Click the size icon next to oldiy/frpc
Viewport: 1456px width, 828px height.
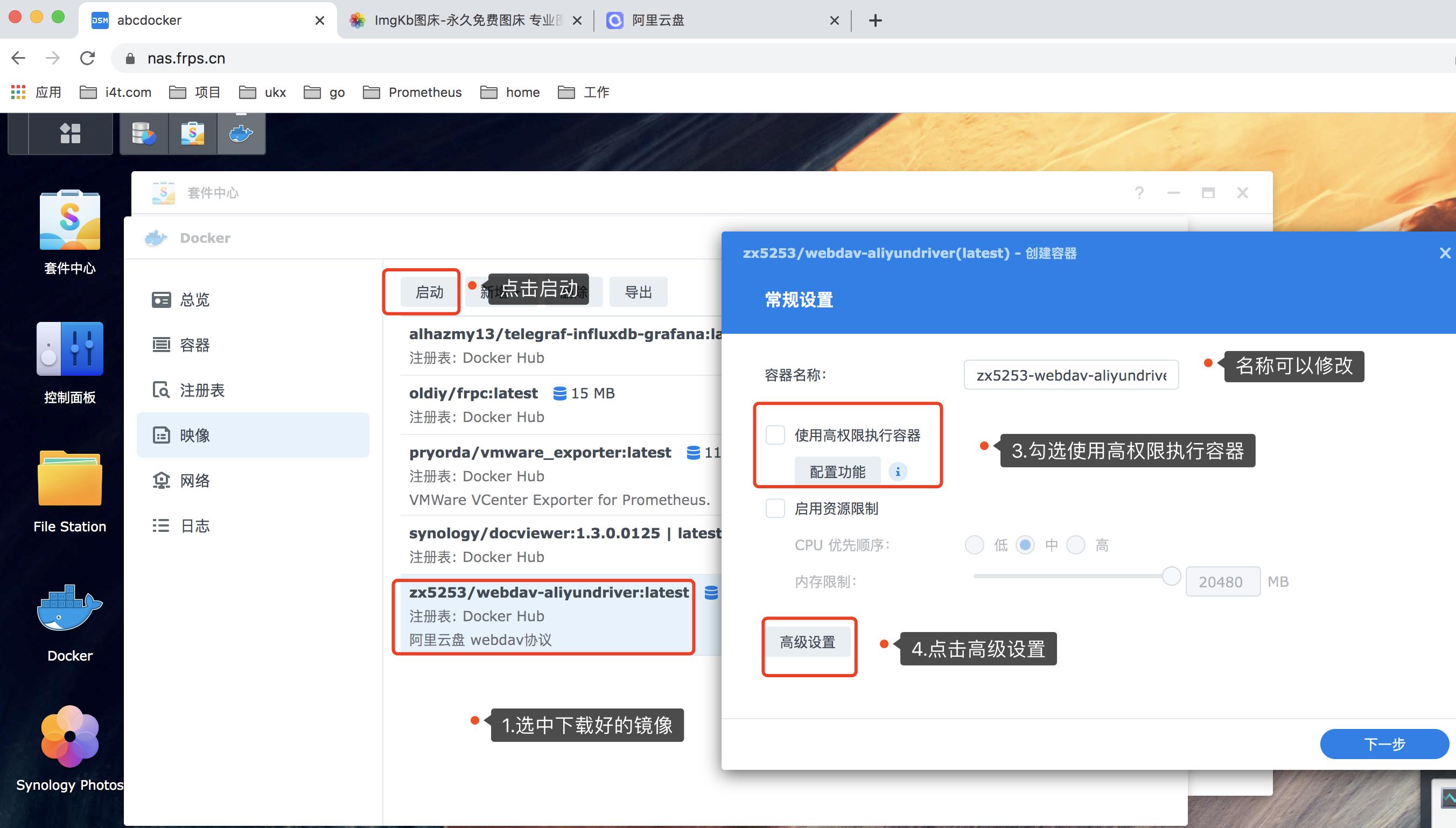point(559,393)
